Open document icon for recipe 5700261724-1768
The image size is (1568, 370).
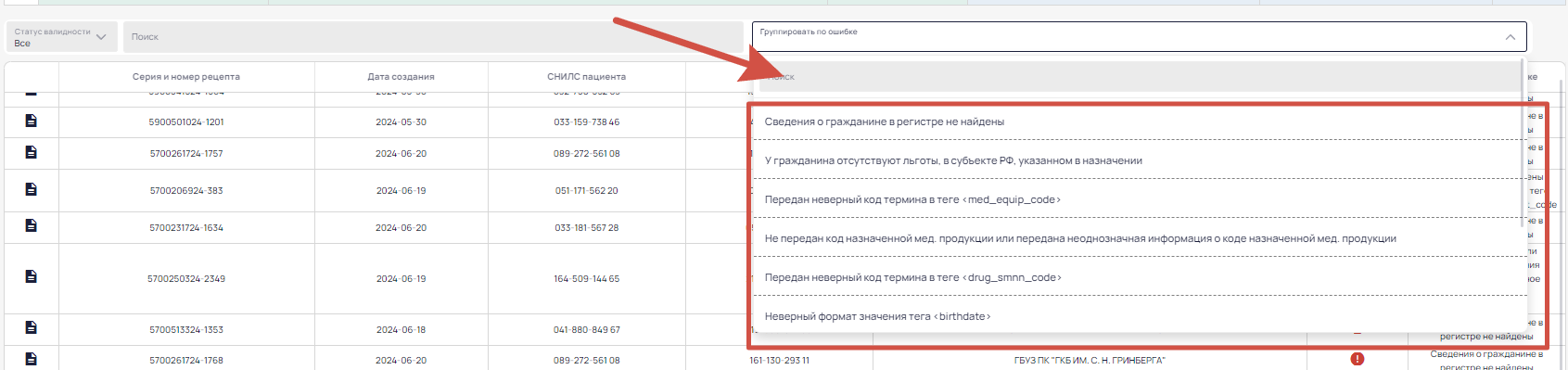[31, 359]
